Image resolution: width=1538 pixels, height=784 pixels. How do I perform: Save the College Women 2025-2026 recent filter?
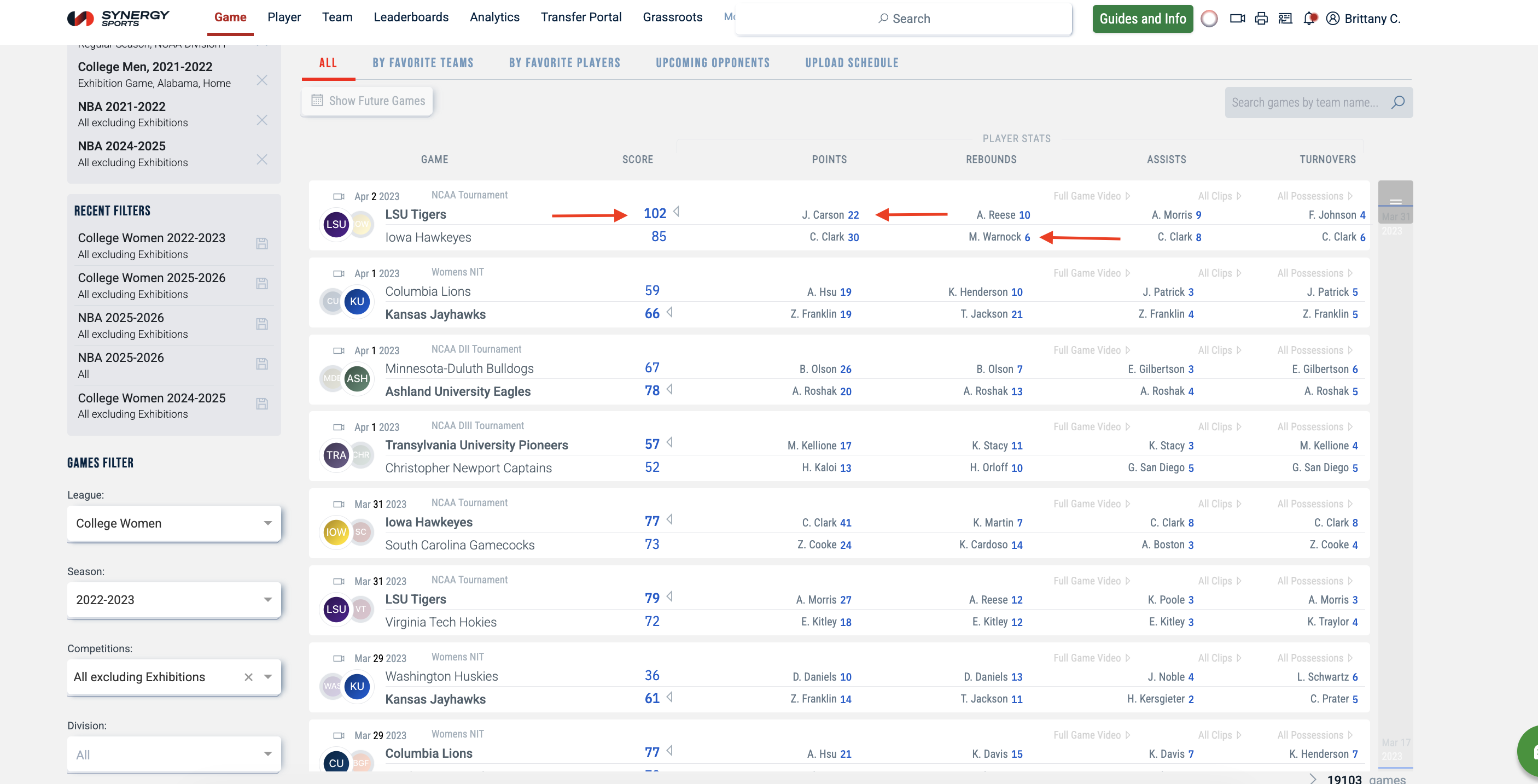[261, 283]
